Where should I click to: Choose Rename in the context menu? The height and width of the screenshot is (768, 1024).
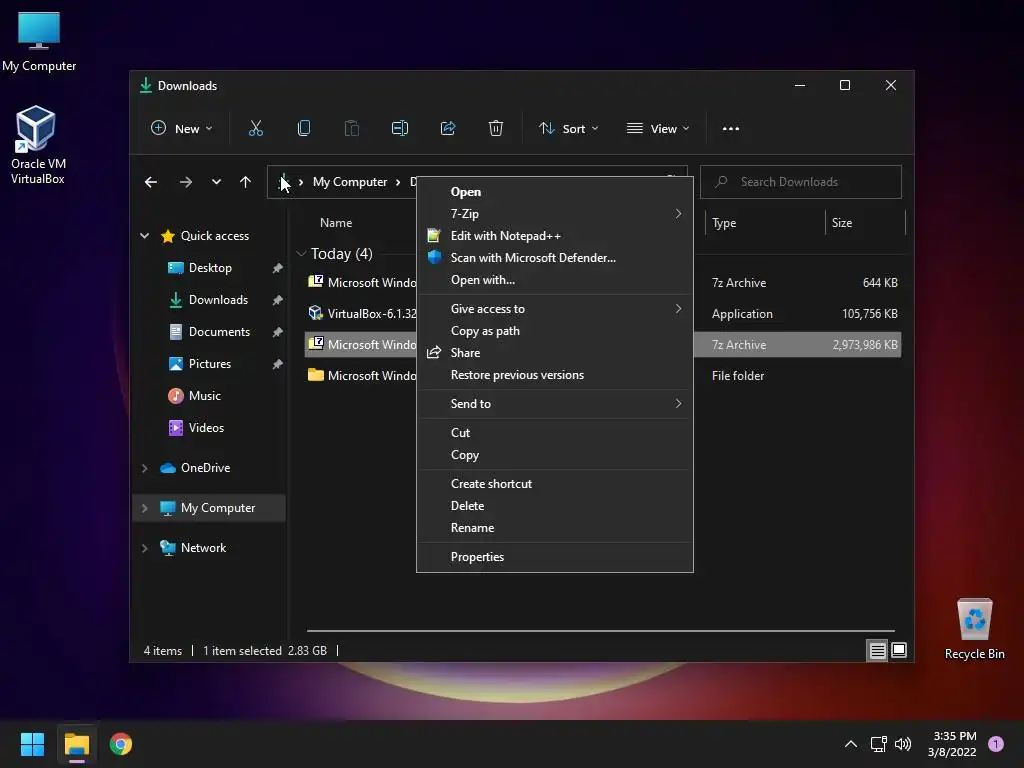(x=554, y=528)
